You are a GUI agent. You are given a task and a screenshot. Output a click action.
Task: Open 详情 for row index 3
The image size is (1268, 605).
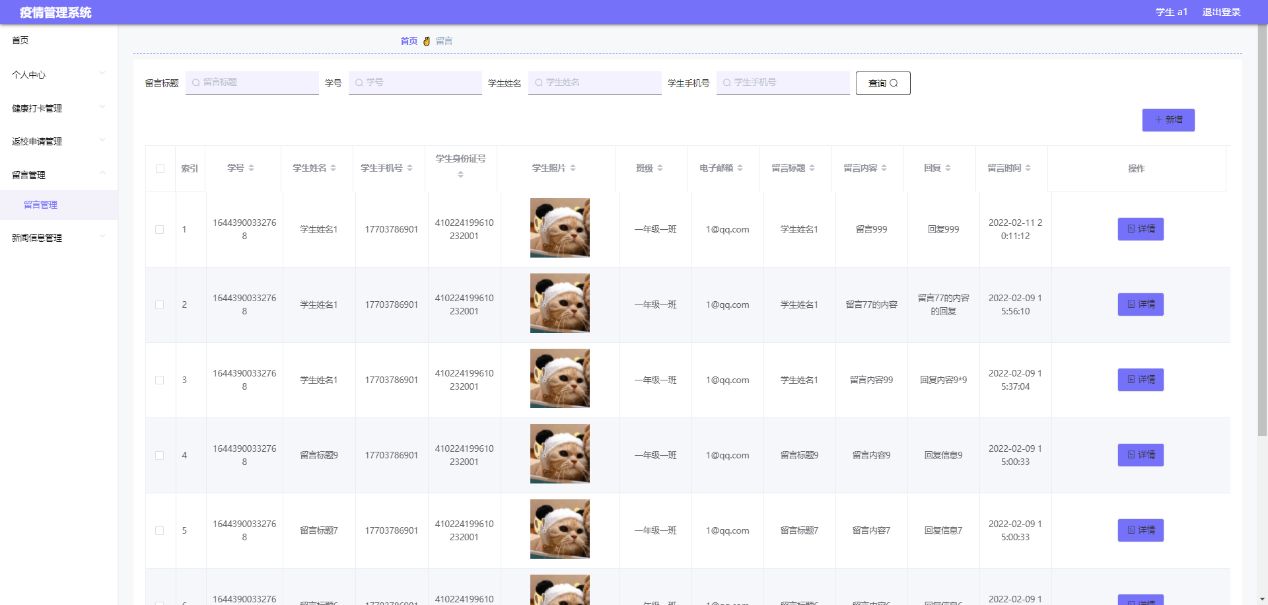coord(1140,380)
